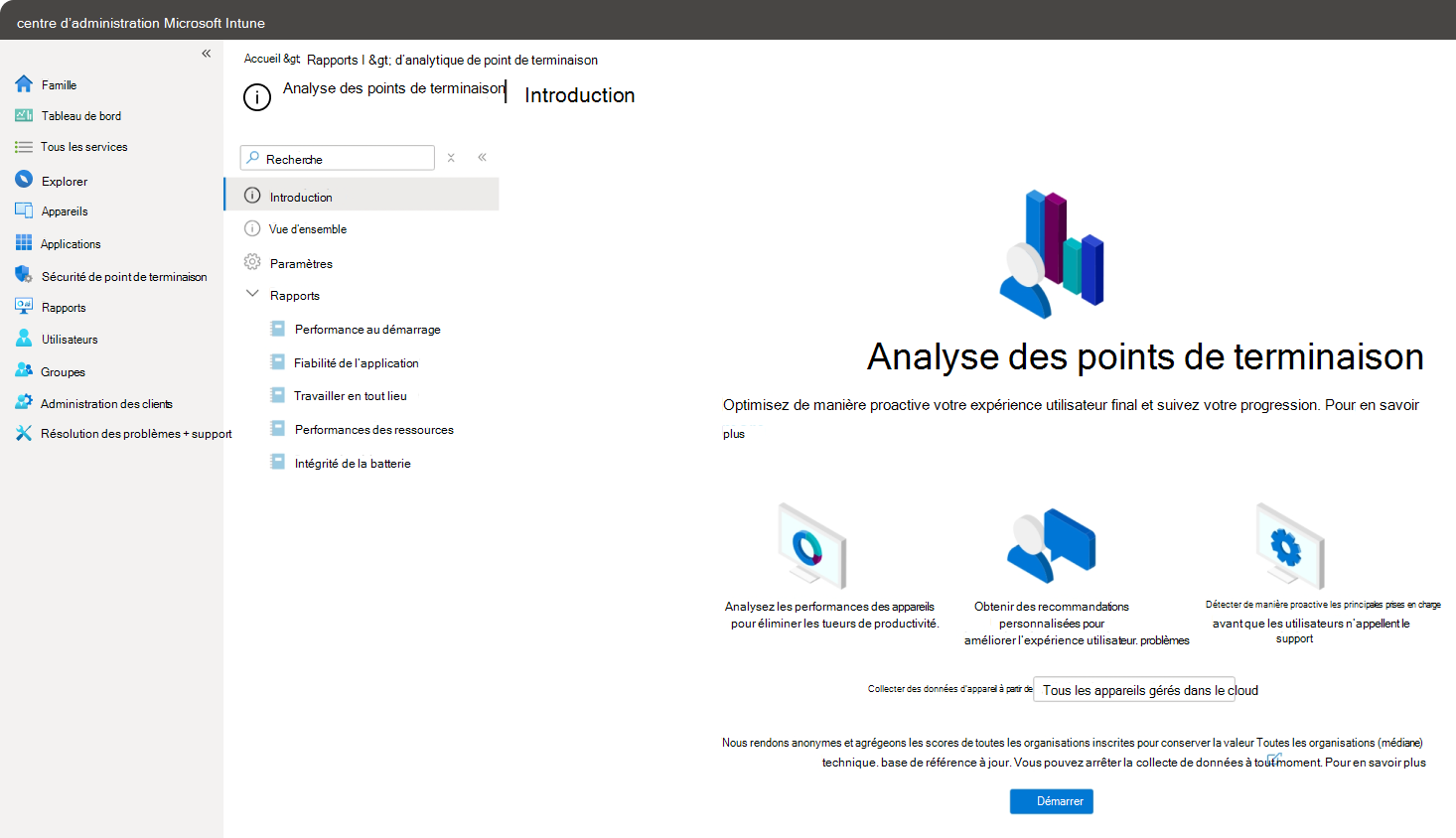Open Sécurité de point de terminaison shield icon

[24, 275]
